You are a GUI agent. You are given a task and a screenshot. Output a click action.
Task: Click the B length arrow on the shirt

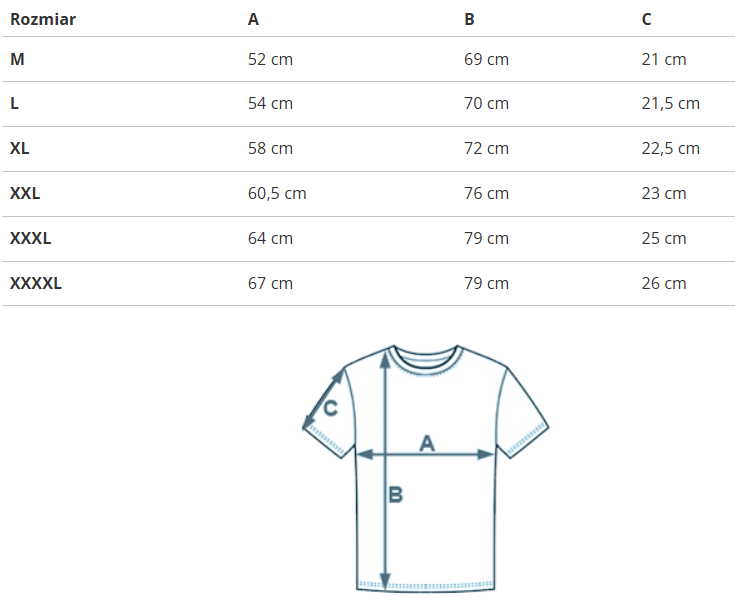click(x=386, y=530)
